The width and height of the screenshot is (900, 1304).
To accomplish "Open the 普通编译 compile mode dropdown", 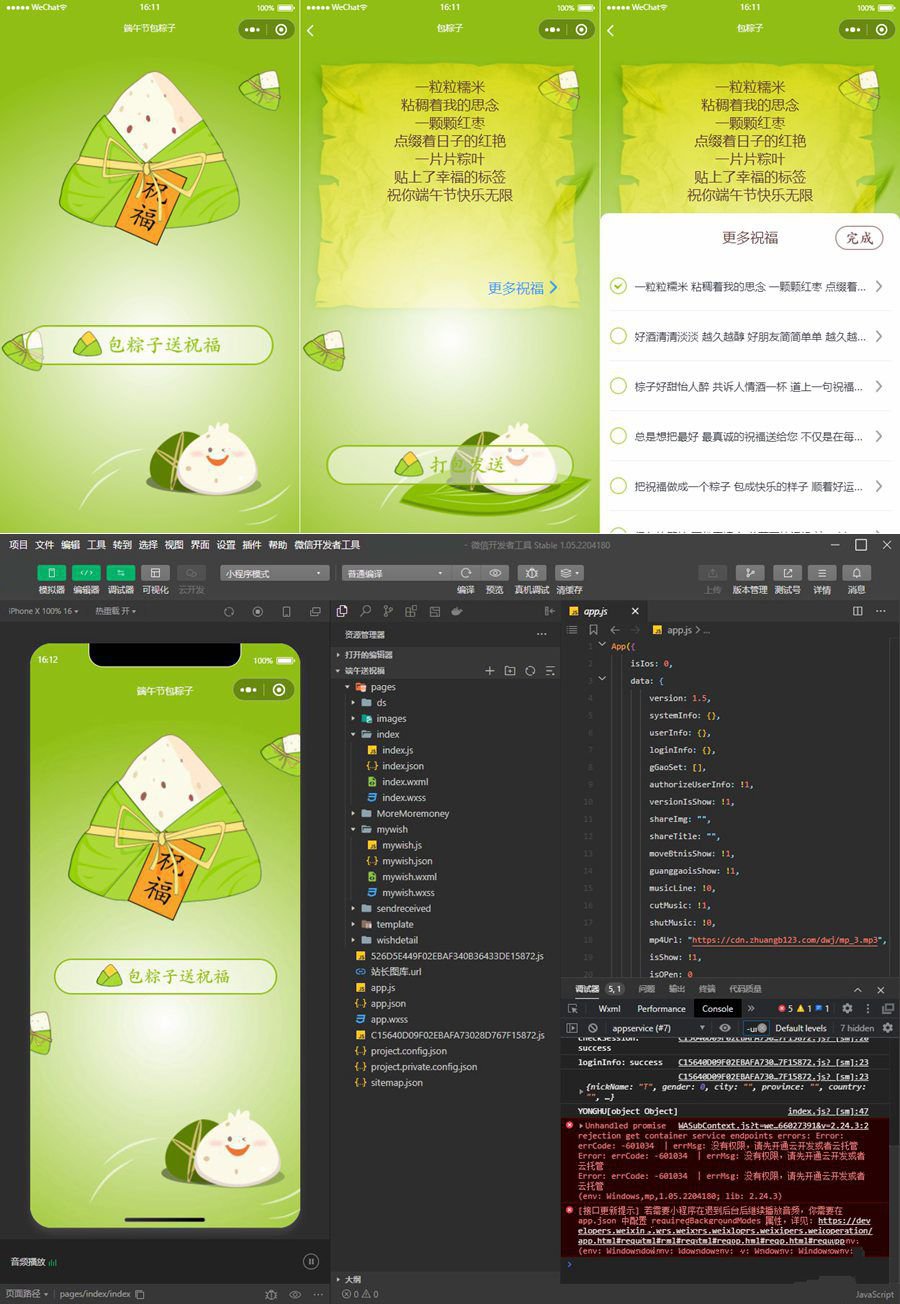I will click(x=395, y=573).
